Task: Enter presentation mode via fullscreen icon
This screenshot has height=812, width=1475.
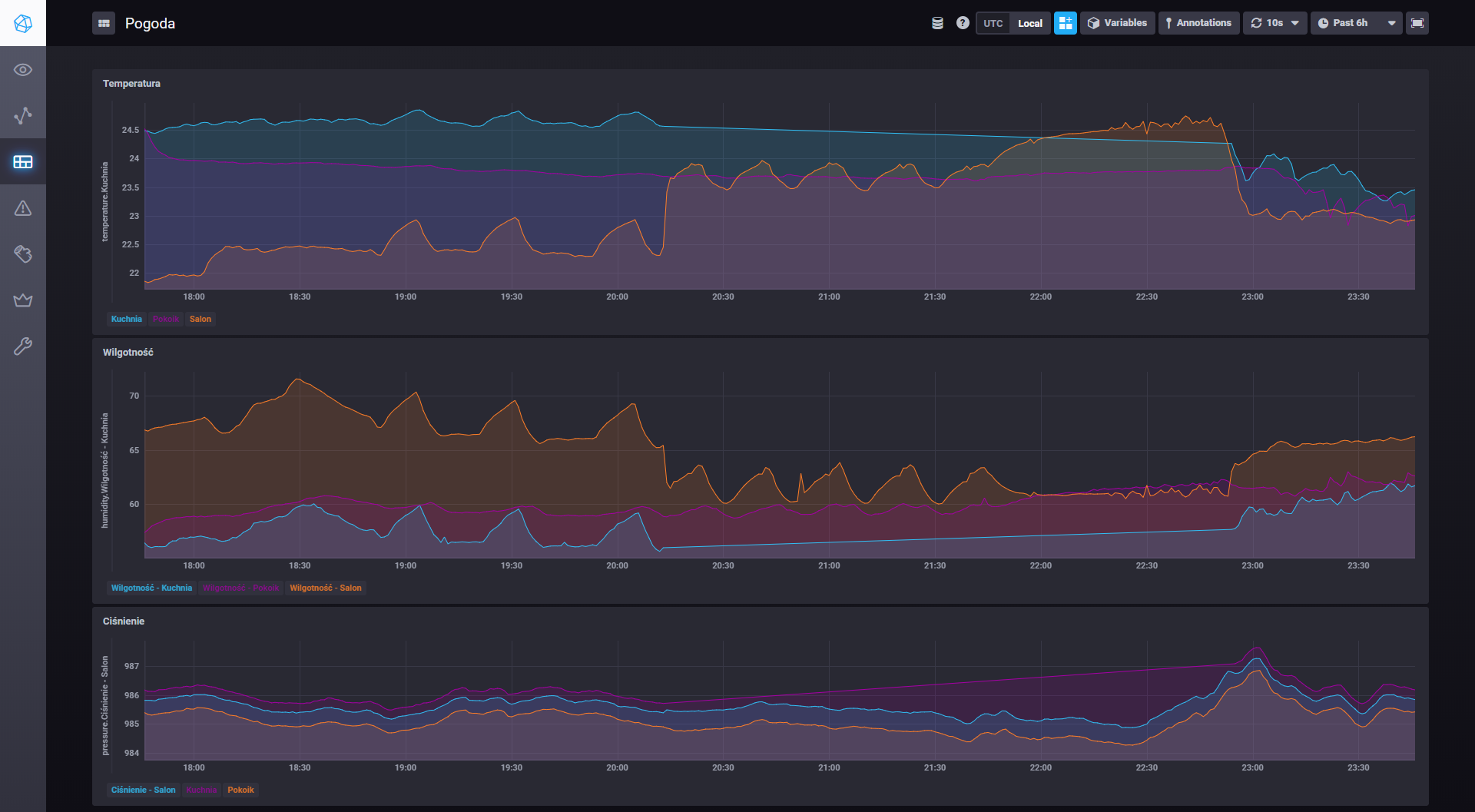Action: (1417, 22)
